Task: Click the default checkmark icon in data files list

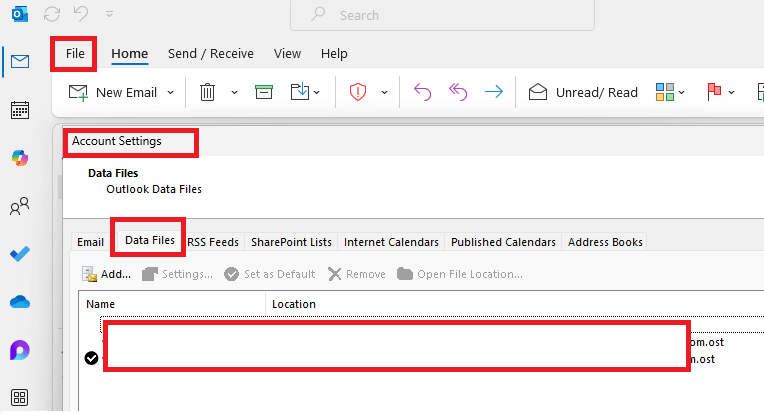Action: (91, 358)
